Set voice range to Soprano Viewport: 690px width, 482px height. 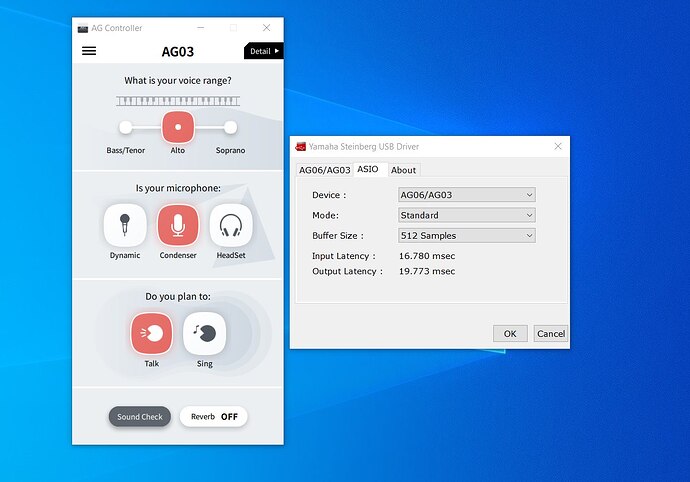click(230, 128)
